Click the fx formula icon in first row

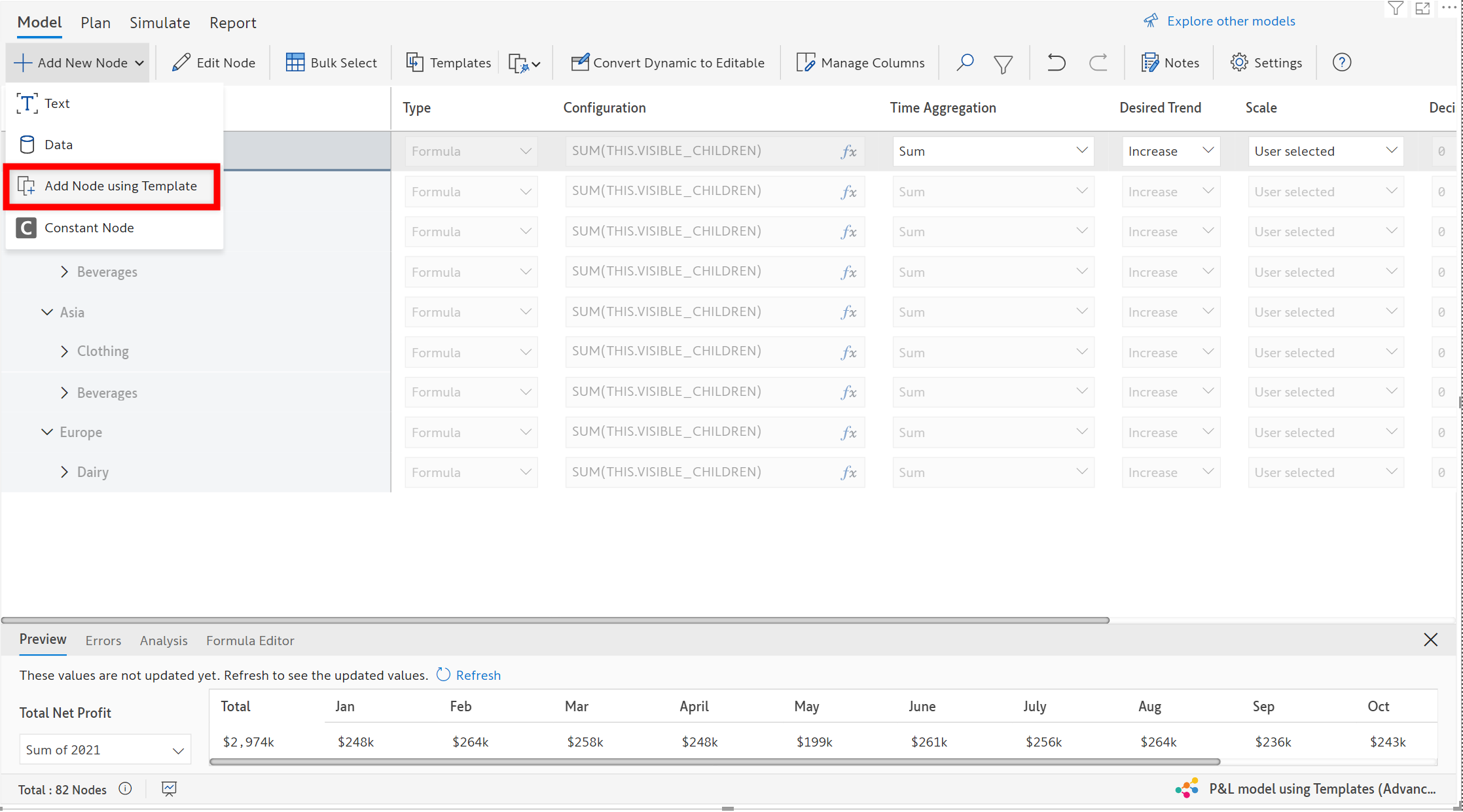848,152
